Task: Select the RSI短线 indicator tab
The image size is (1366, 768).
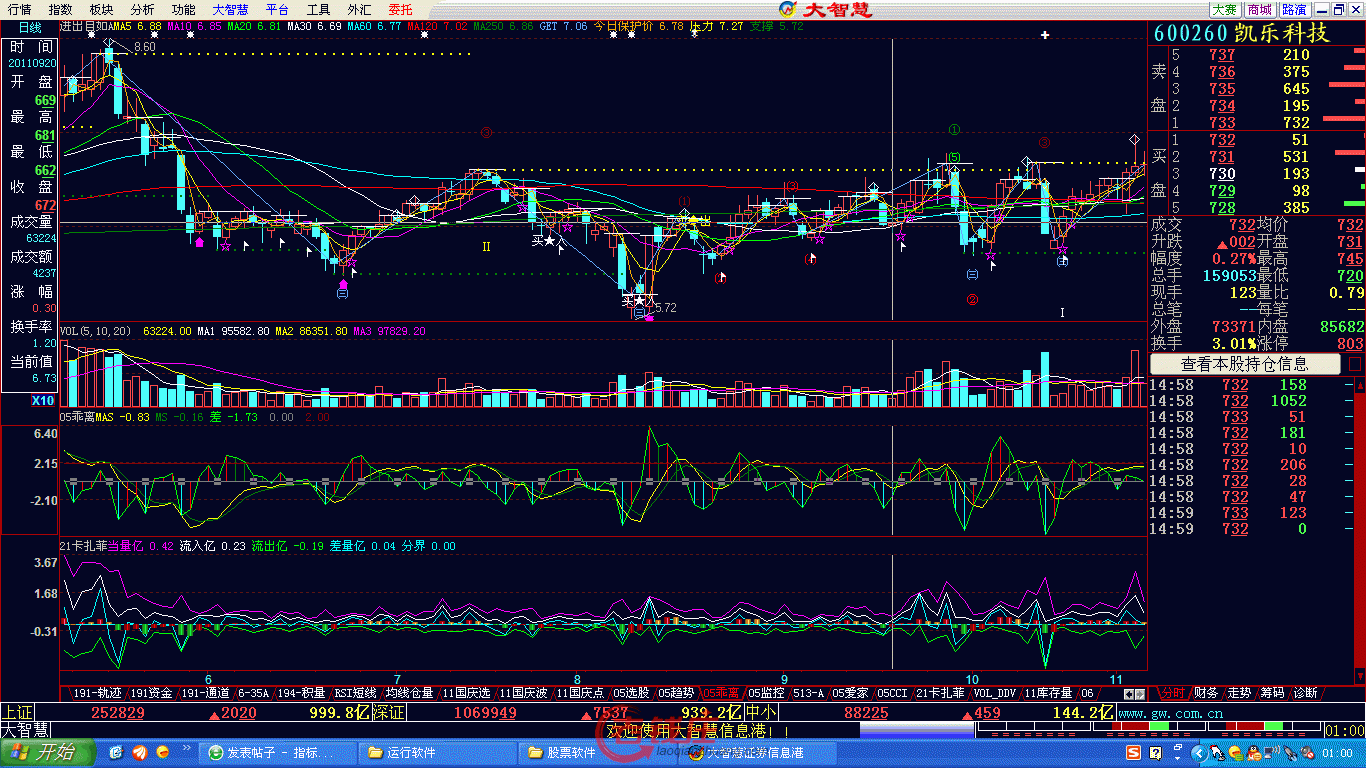Action: (x=355, y=692)
